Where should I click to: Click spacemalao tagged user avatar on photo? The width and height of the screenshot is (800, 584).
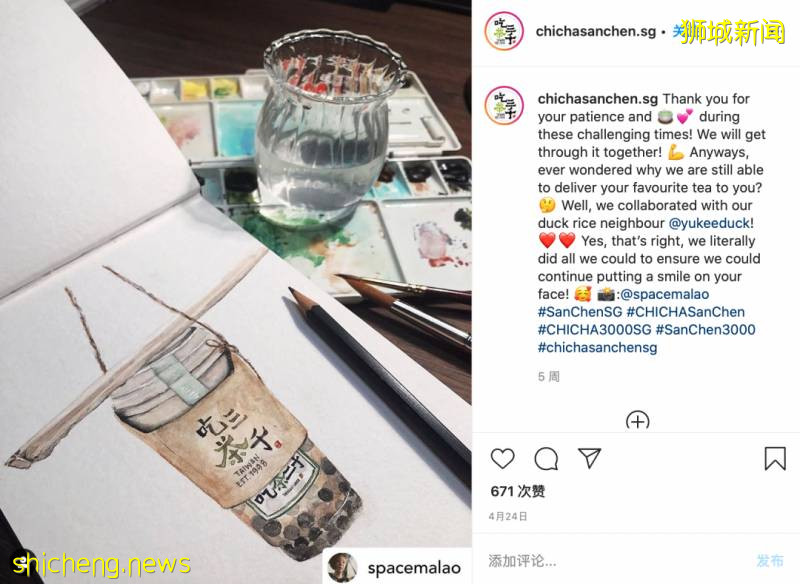[x=342, y=568]
